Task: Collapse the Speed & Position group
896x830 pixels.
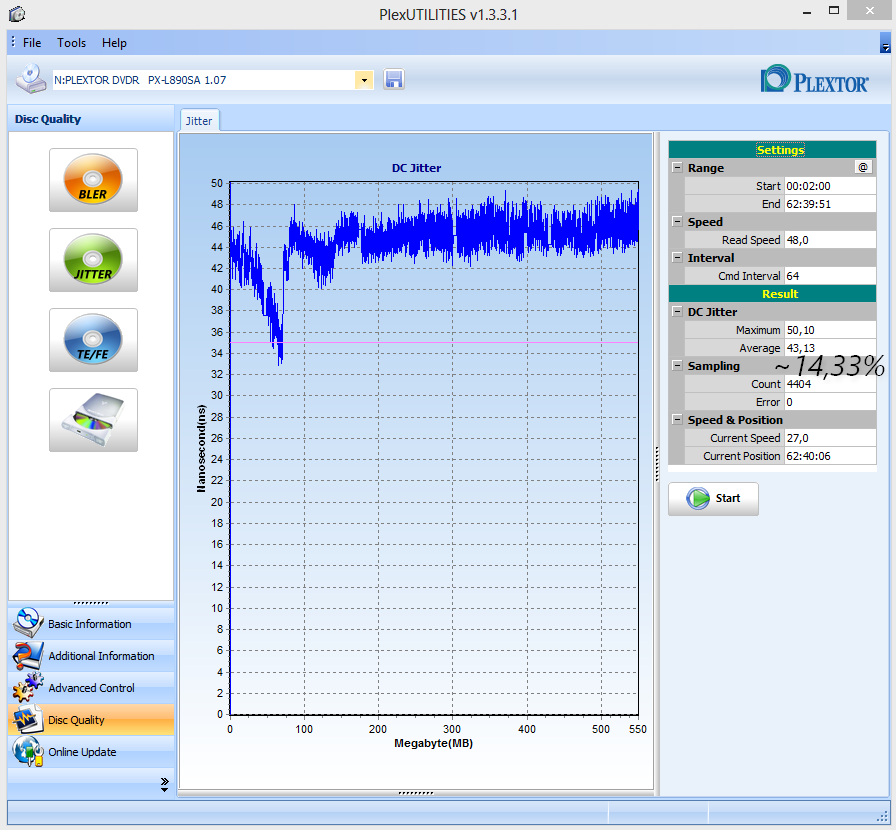Action: click(677, 420)
